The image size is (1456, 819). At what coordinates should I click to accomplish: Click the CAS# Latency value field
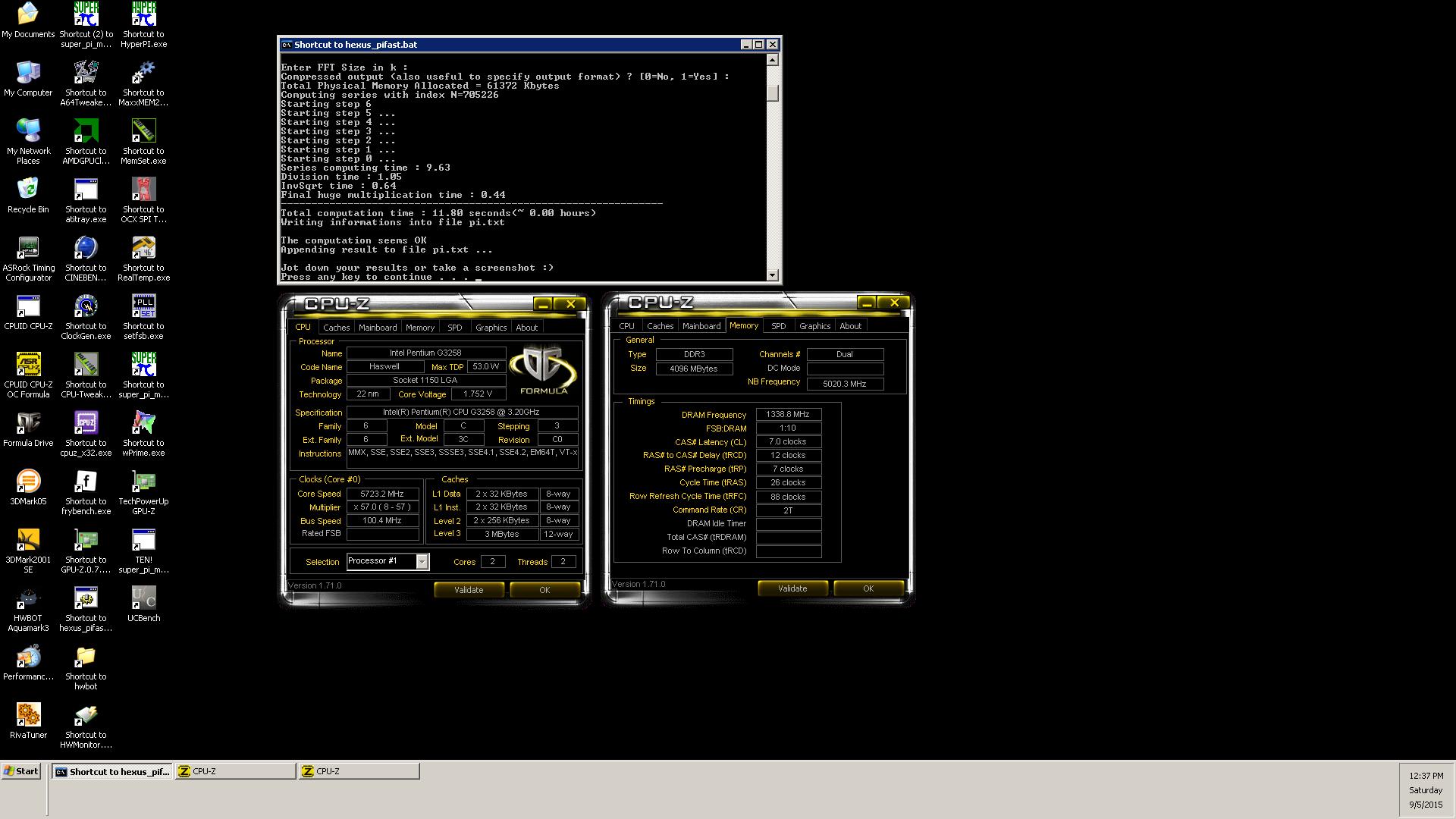[x=788, y=442]
